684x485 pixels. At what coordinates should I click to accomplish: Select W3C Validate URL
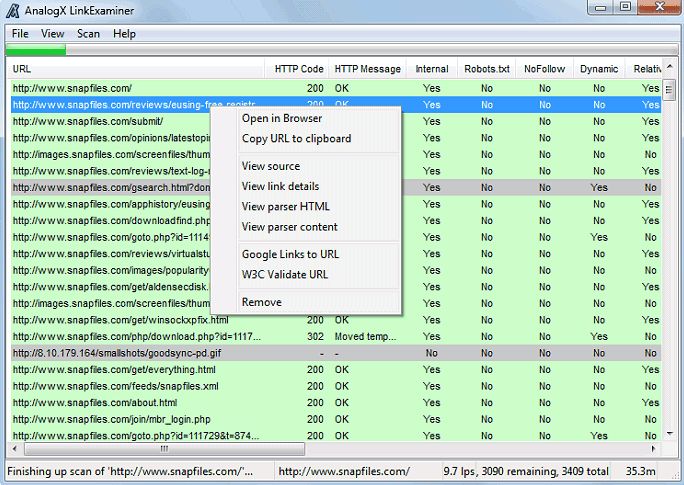(x=319, y=274)
